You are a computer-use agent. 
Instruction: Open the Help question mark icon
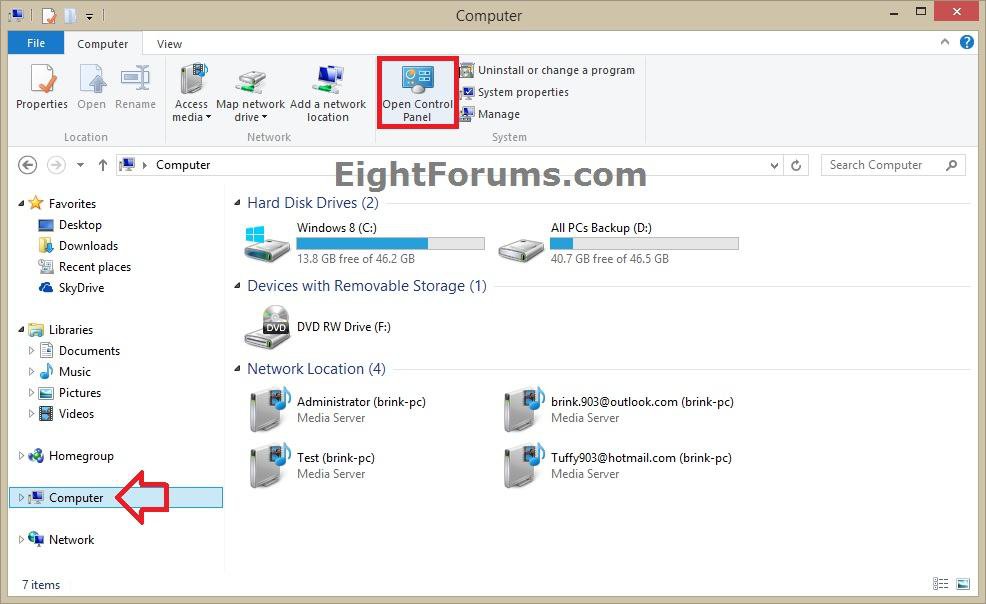coord(967,42)
